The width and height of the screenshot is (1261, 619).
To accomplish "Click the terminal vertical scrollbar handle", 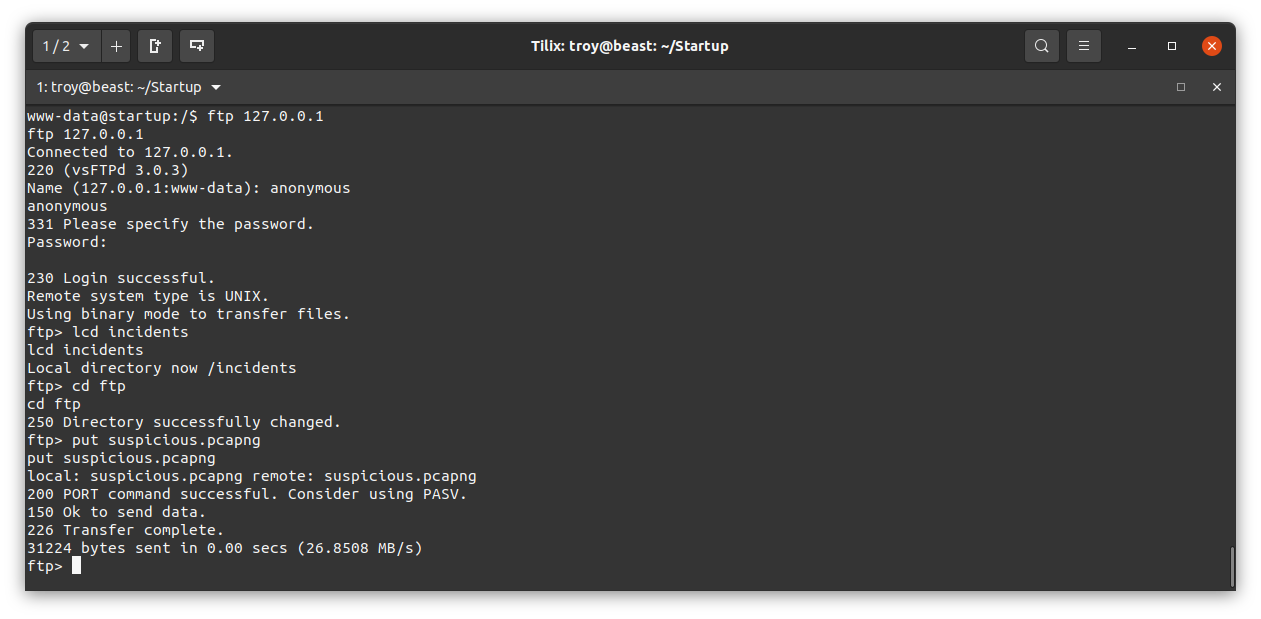I will [x=1231, y=567].
